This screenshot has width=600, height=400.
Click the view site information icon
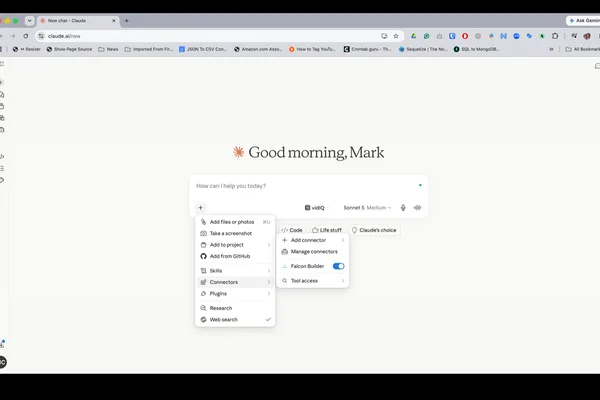[41, 36]
